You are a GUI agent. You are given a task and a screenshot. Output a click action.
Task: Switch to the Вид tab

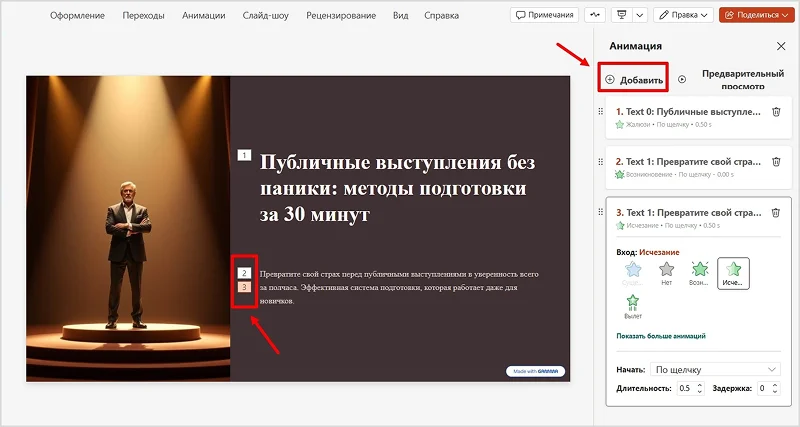(x=401, y=15)
